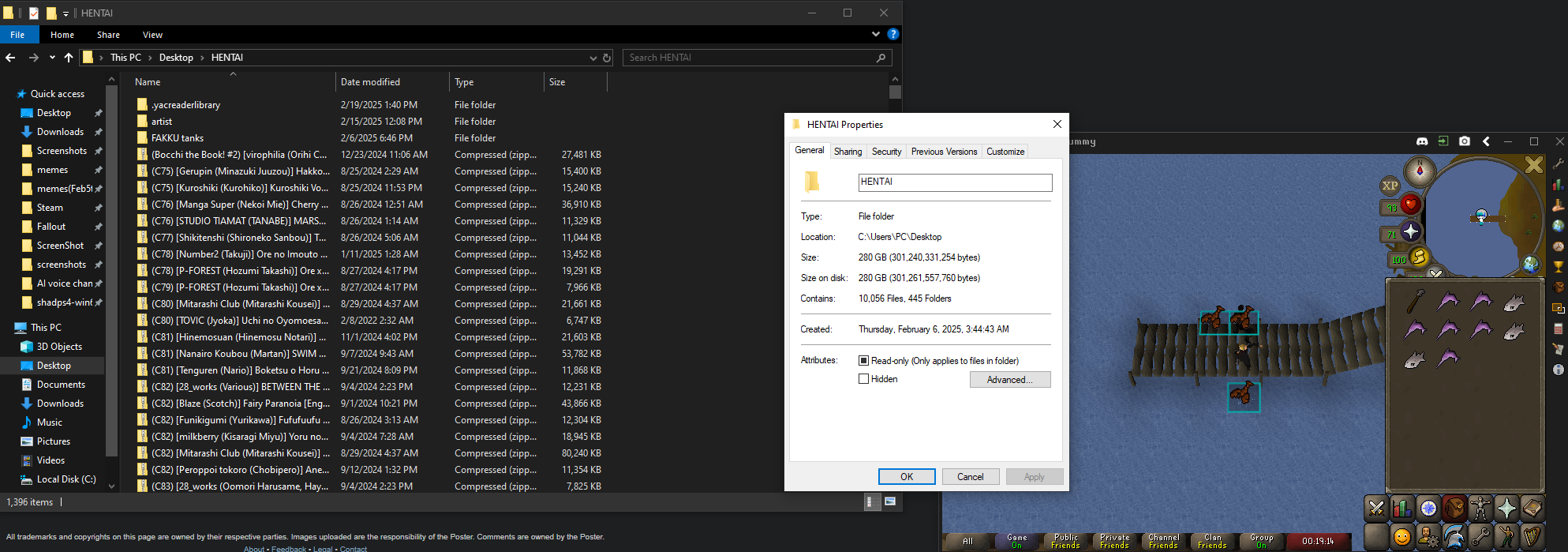Screen dimensions: 1568x552
Task: Open the dancing figure emotes tab
Action: (x=1506, y=537)
